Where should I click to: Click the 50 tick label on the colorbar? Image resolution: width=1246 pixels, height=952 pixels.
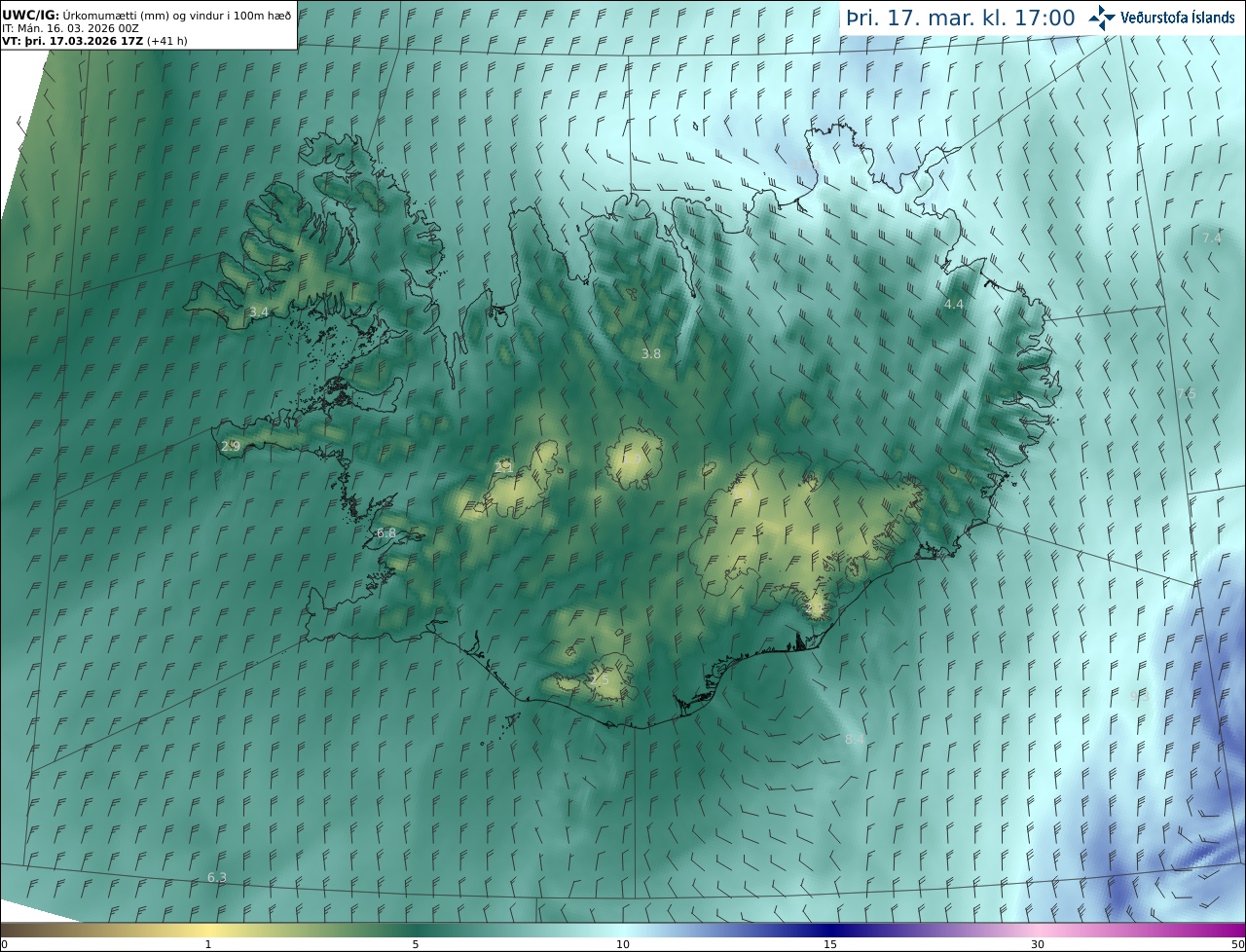click(1238, 944)
